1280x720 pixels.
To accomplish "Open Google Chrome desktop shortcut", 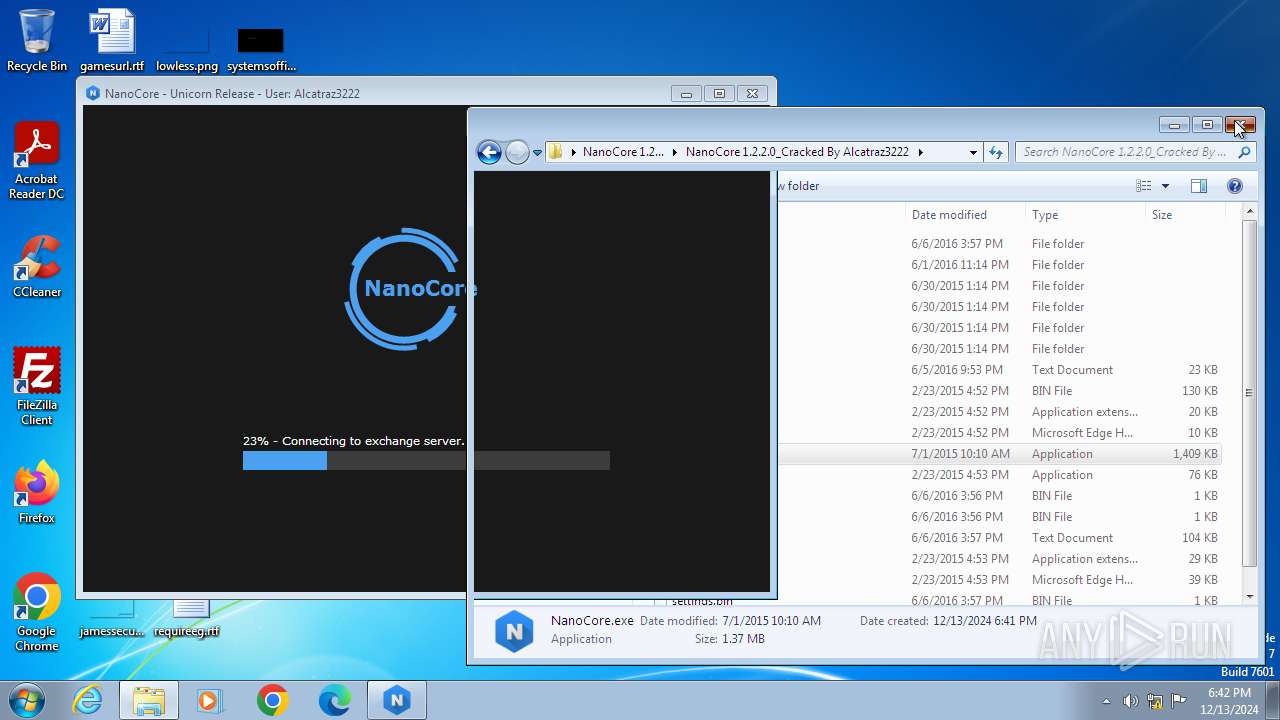I will 37,612.
